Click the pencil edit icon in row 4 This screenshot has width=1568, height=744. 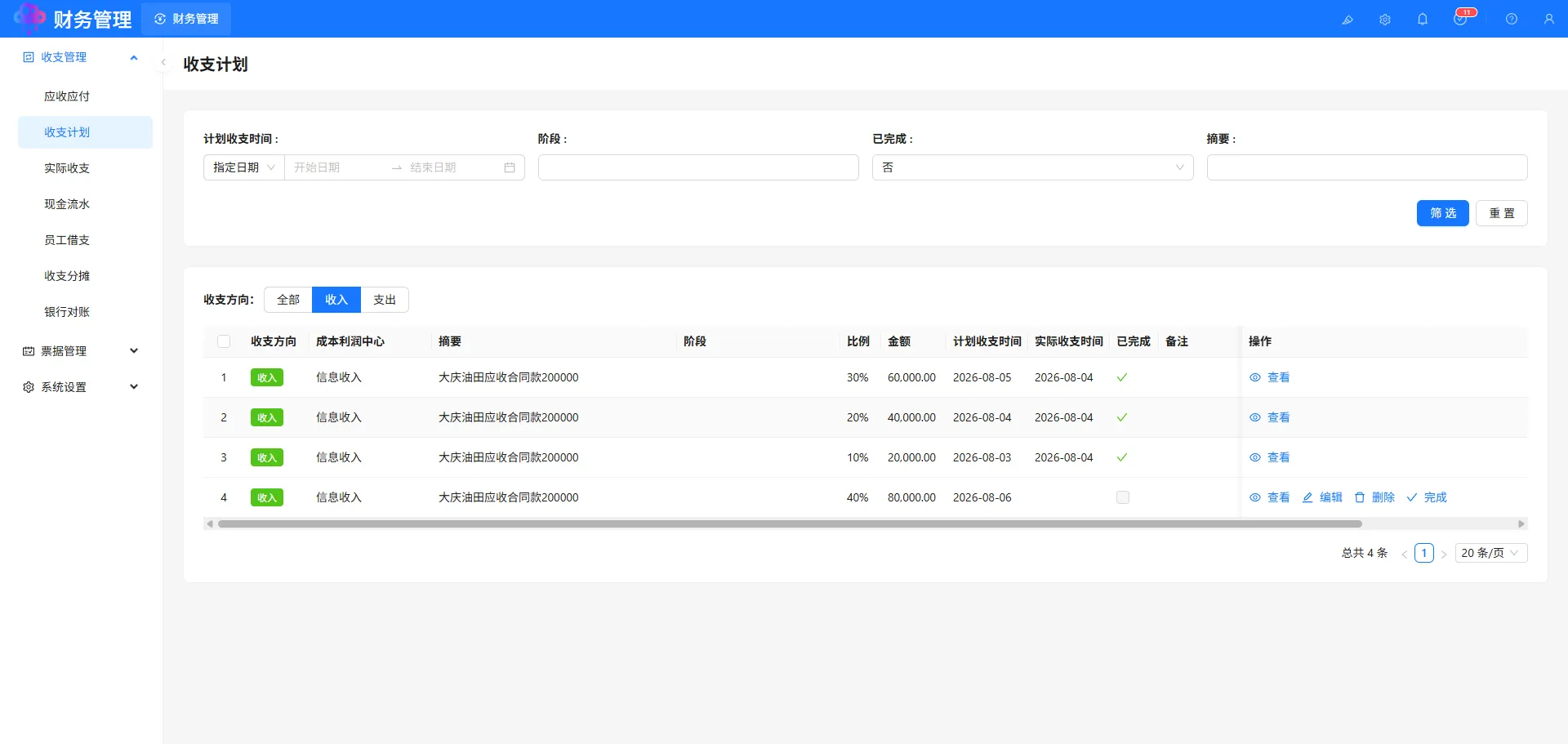[x=1307, y=497]
